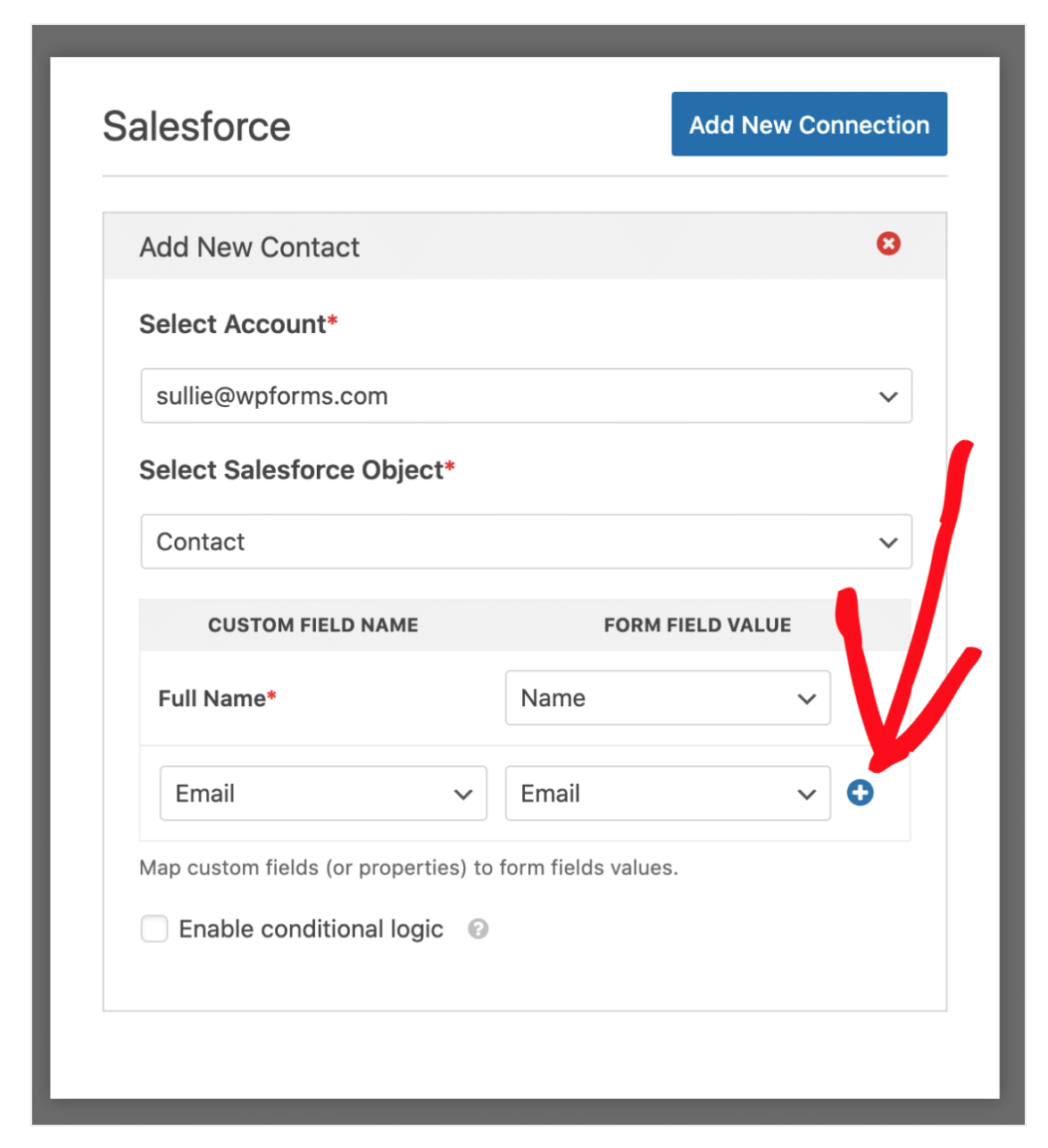The image size is (1048, 1148).
Task: Click the 'Map custom fields' help text
Action: tap(409, 868)
